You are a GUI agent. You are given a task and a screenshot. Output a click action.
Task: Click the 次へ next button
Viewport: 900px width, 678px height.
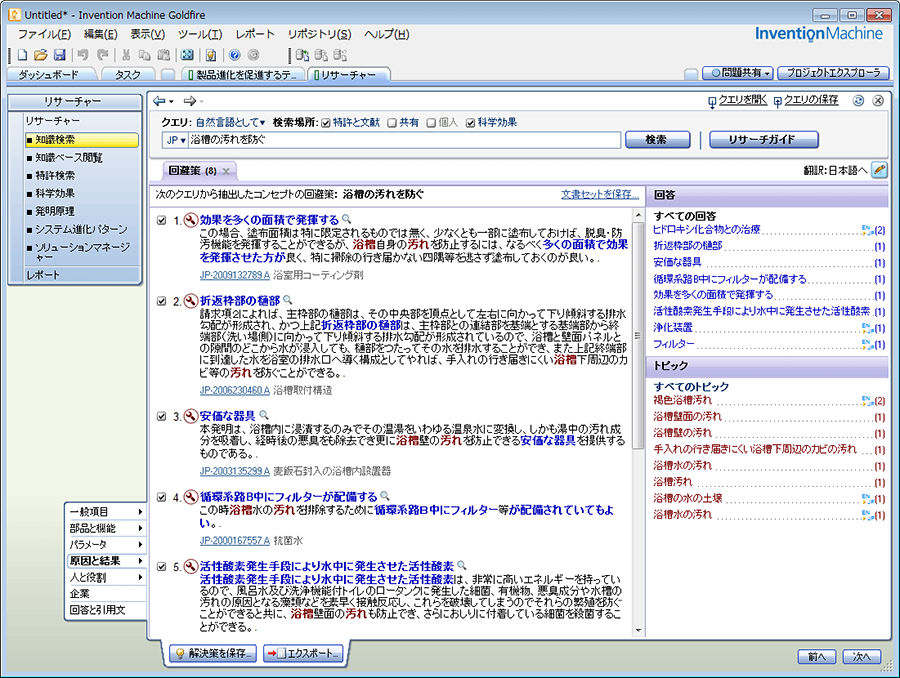862,657
